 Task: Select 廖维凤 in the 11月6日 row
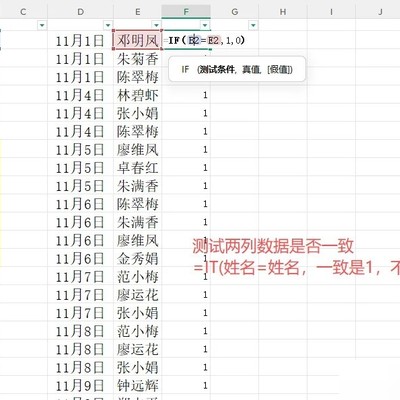coord(137,240)
